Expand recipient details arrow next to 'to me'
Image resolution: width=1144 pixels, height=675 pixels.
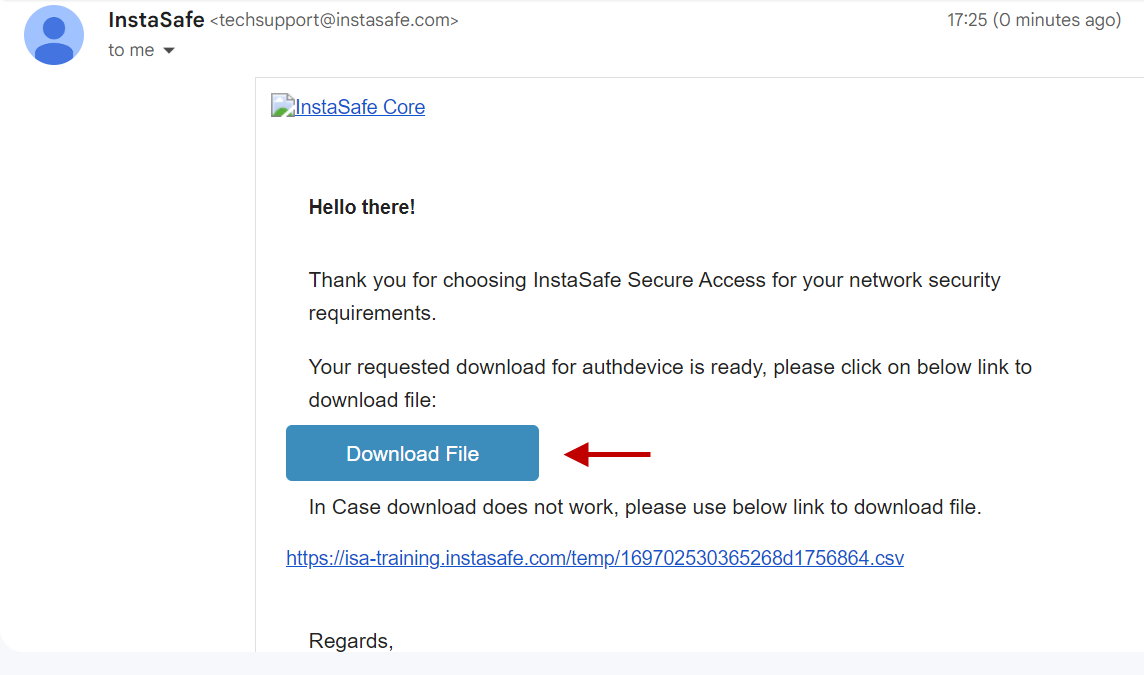click(x=169, y=51)
